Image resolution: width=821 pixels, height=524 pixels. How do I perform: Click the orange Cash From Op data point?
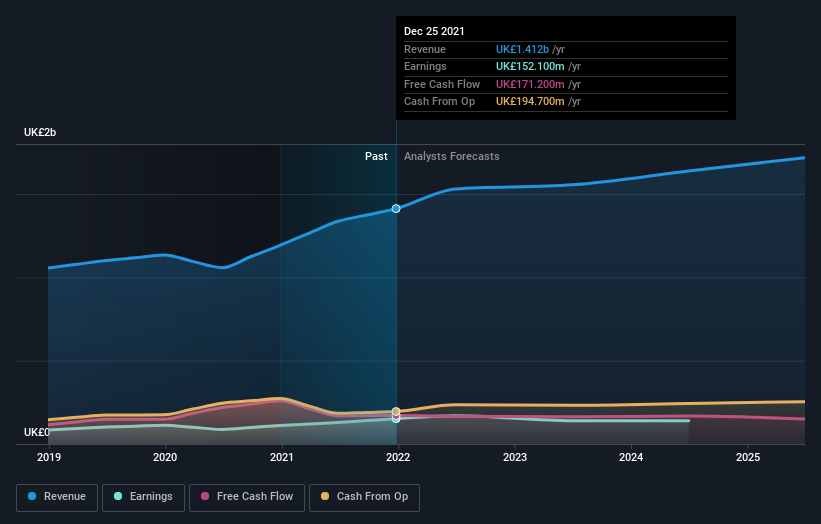tap(396, 411)
